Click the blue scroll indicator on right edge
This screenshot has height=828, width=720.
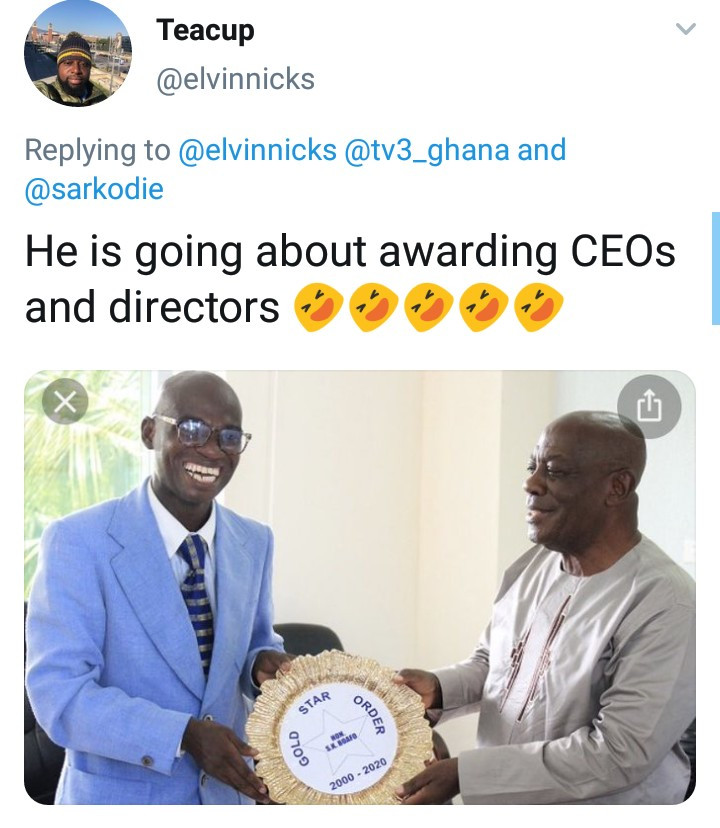pyautogui.click(x=715, y=268)
